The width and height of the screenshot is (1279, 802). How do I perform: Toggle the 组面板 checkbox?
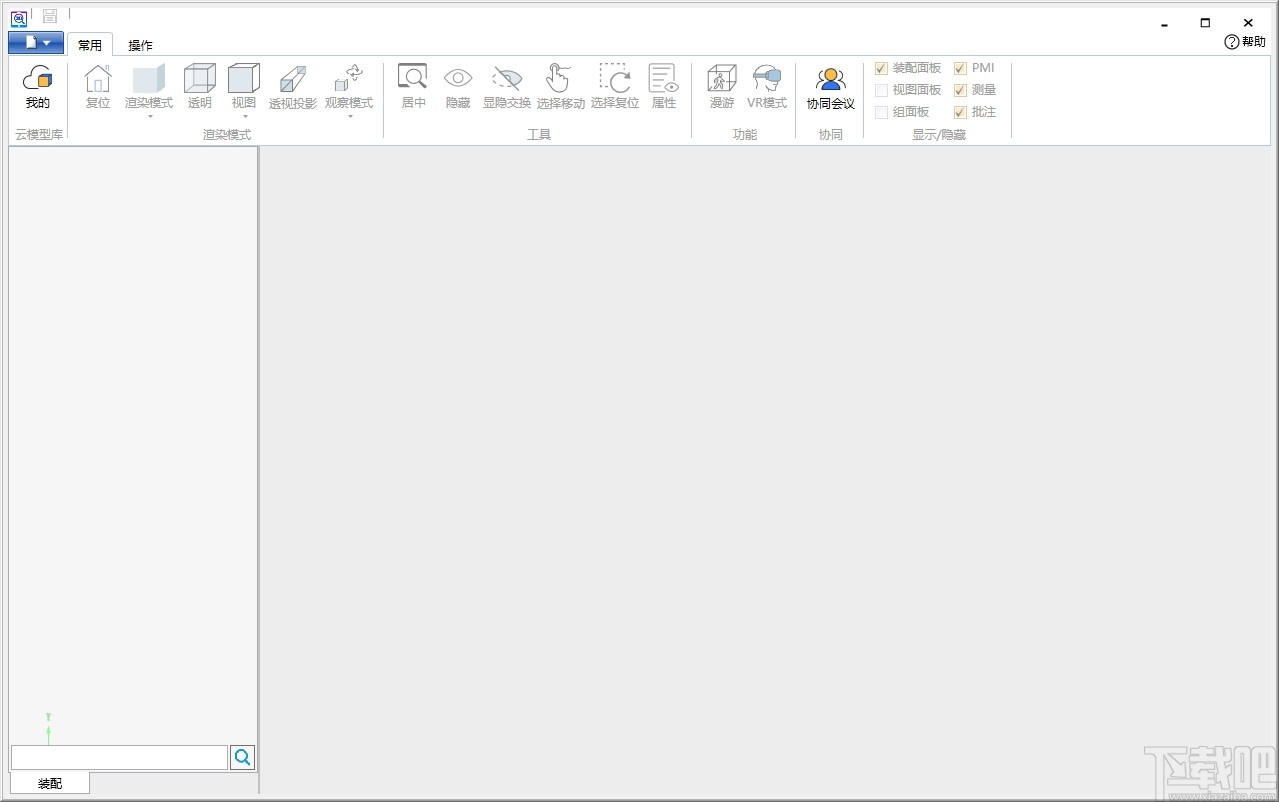click(881, 113)
